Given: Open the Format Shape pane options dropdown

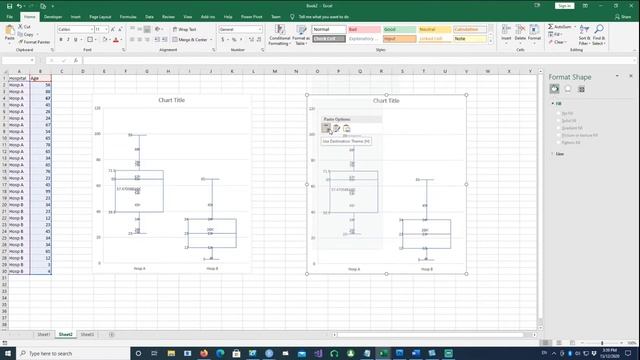Looking at the screenshot, I should pos(617,76).
